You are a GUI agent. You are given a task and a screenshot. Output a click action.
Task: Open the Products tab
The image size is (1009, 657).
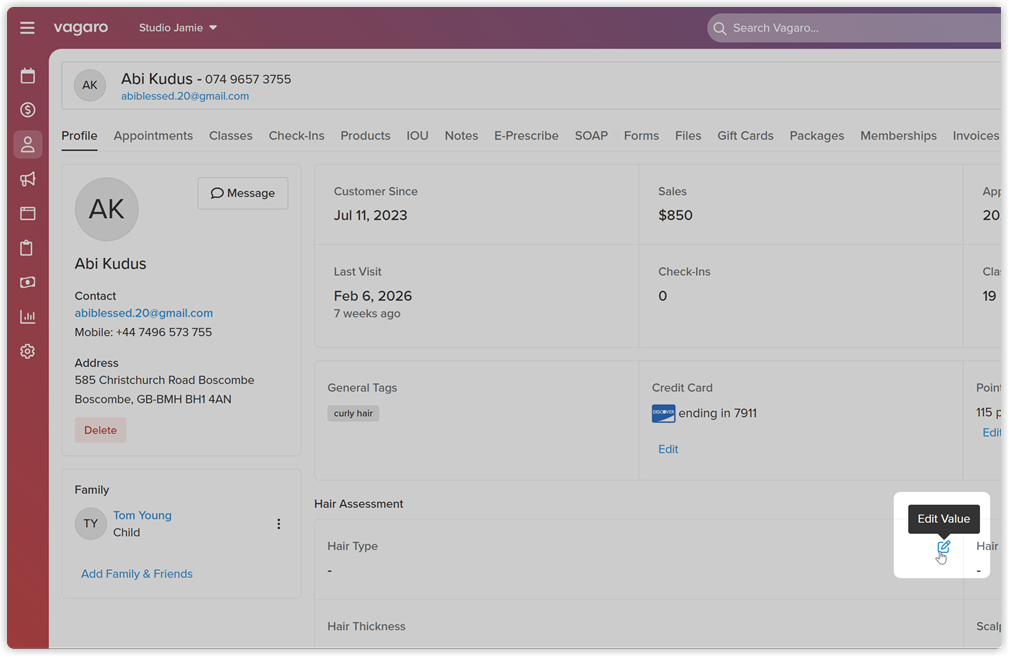[366, 136]
